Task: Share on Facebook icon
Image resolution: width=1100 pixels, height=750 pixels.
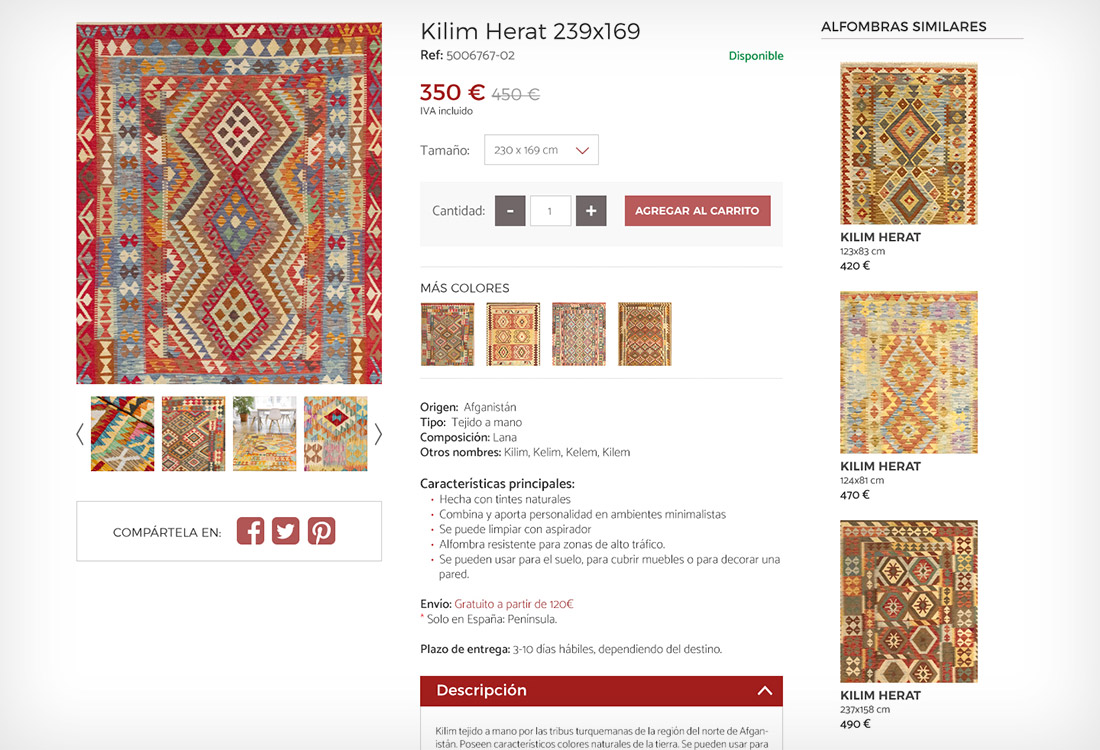Action: click(x=250, y=531)
